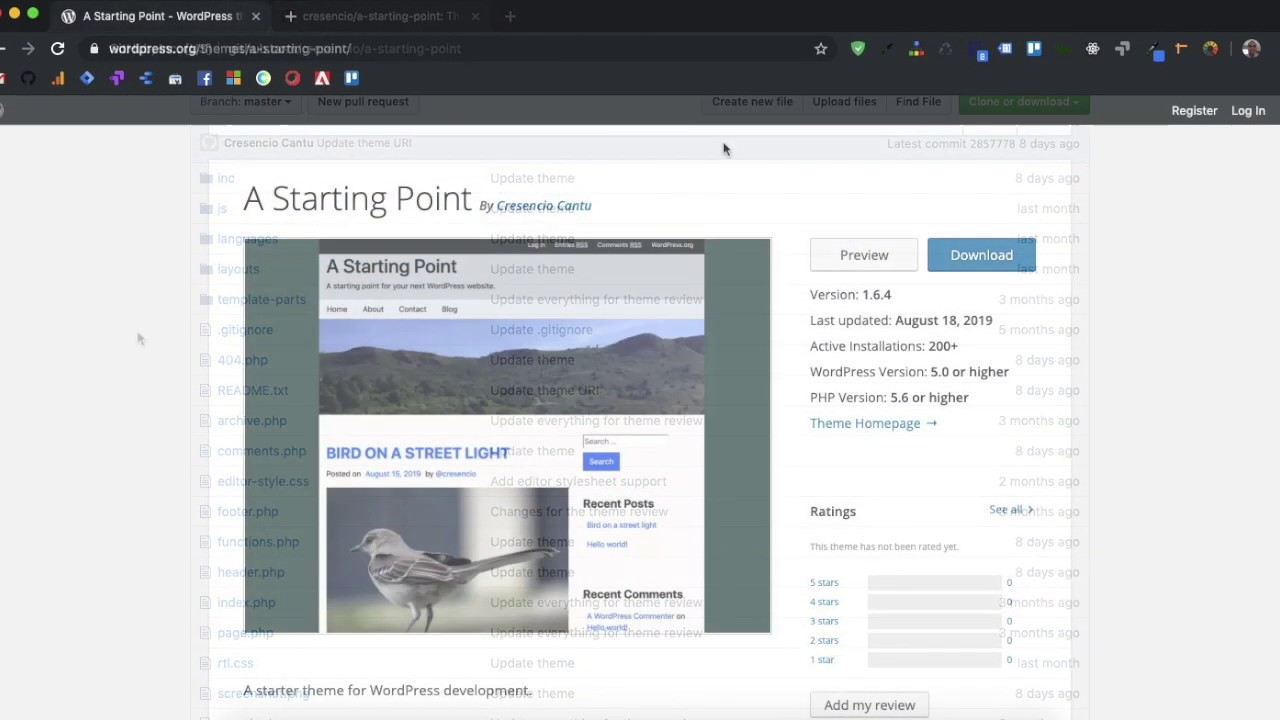The height and width of the screenshot is (720, 1280).
Task: Filter reviews by 5 stars
Action: pos(824,582)
